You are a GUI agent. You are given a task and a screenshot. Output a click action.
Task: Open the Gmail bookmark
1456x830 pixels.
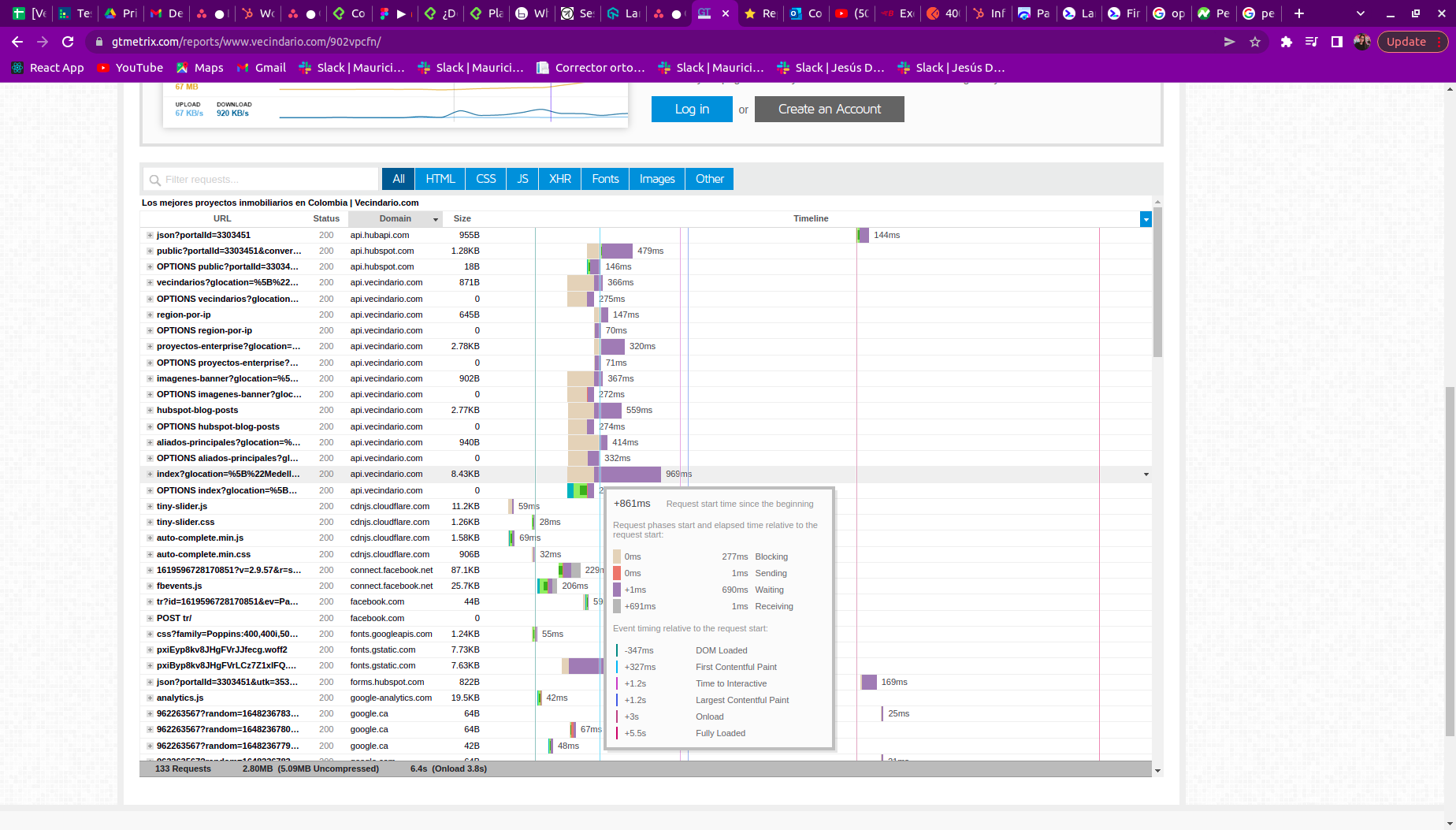click(x=262, y=68)
